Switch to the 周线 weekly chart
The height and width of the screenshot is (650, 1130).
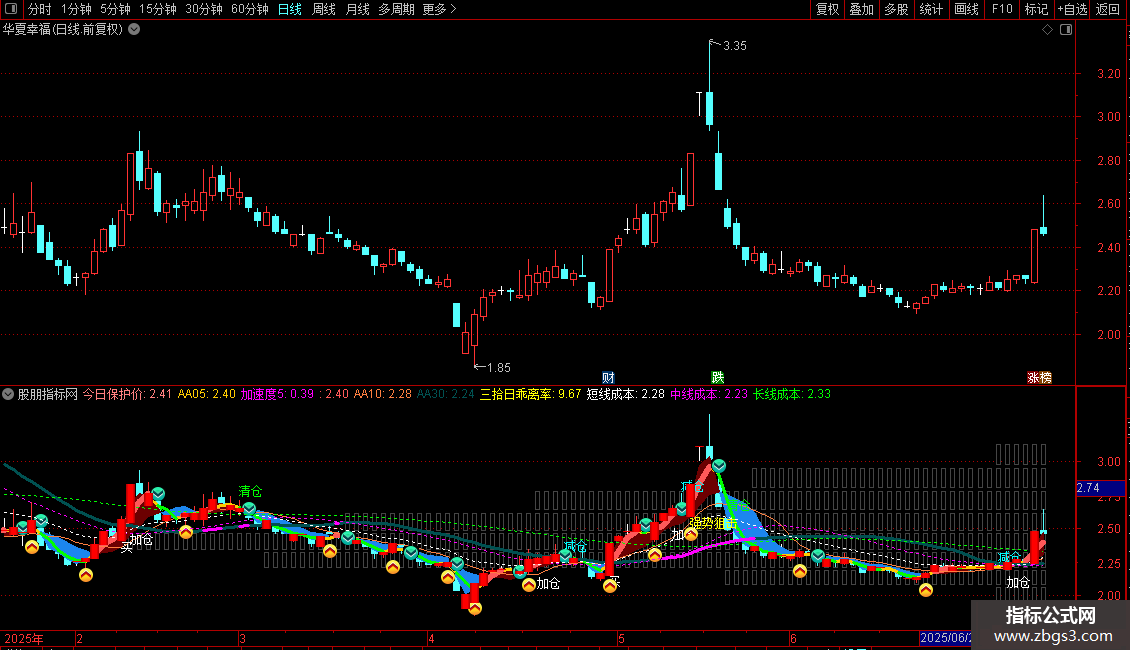pyautogui.click(x=324, y=9)
